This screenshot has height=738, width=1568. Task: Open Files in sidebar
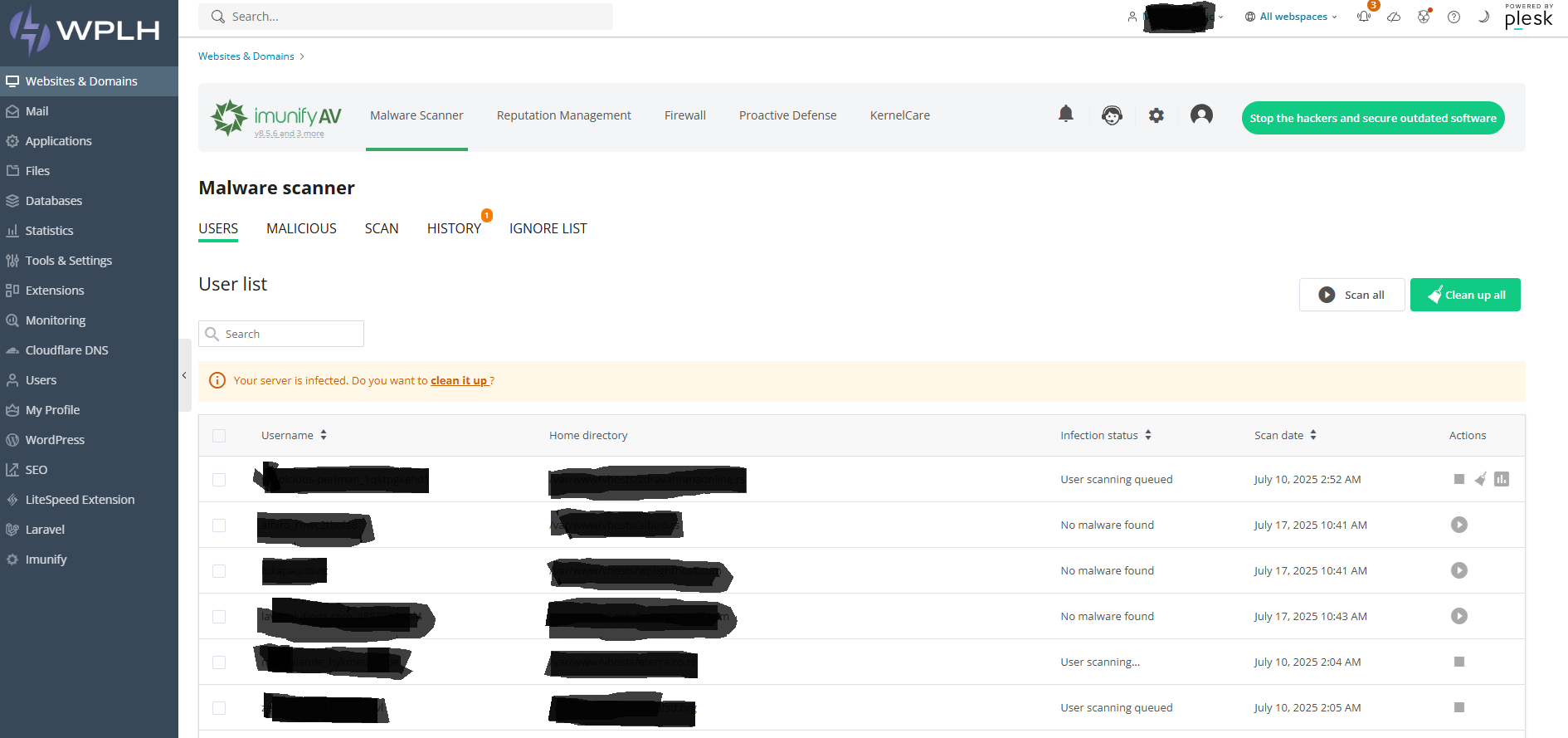[89, 171]
